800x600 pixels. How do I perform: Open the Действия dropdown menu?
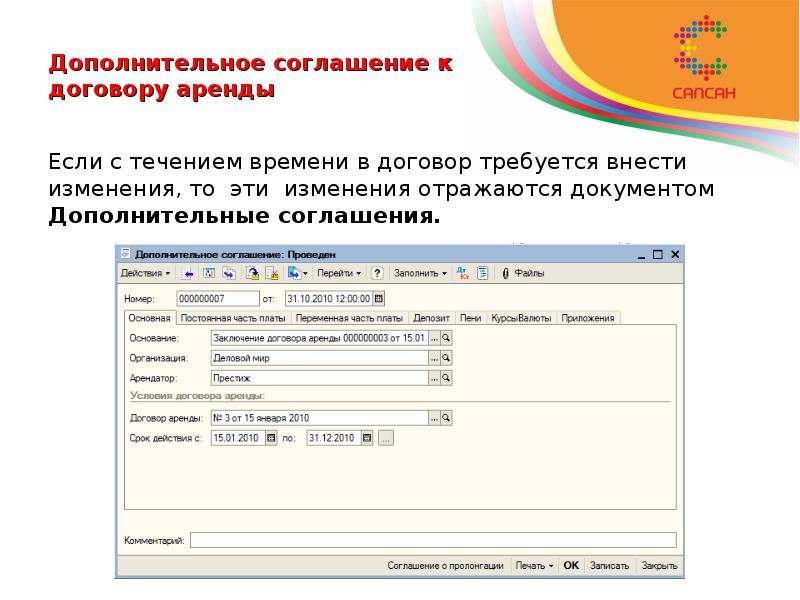(145, 273)
